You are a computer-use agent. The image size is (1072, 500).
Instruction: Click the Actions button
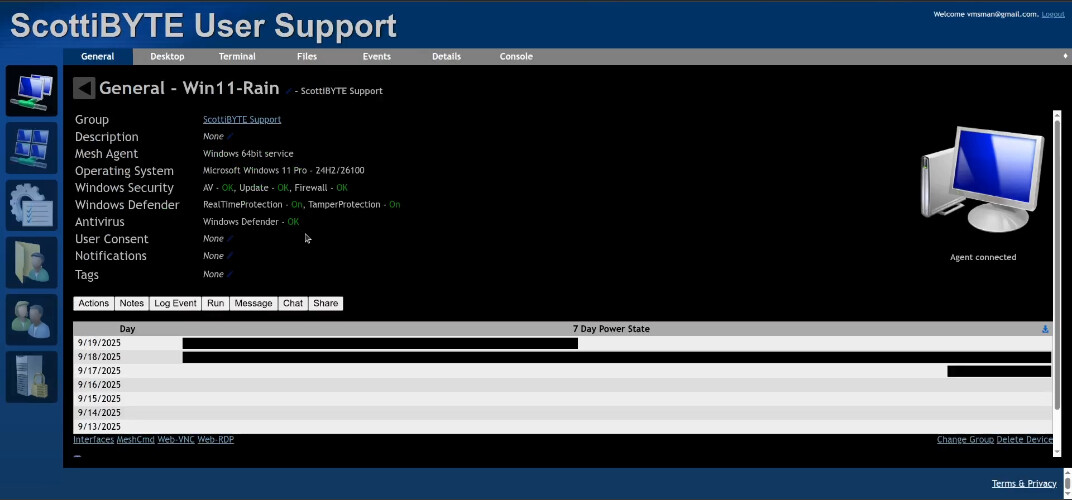click(94, 303)
